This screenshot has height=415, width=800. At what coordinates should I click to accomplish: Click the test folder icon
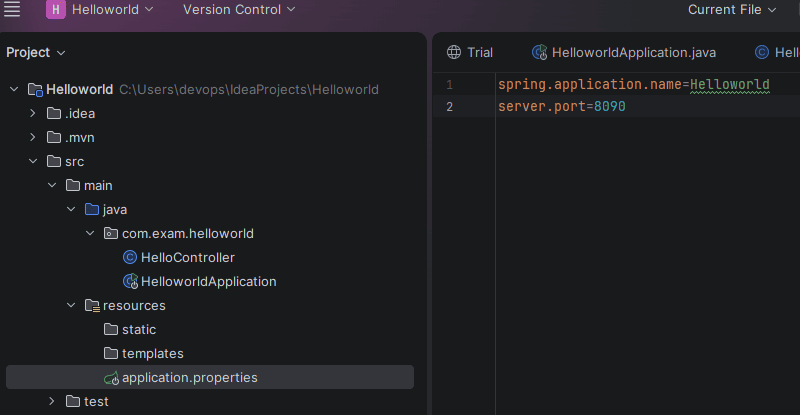click(x=73, y=401)
